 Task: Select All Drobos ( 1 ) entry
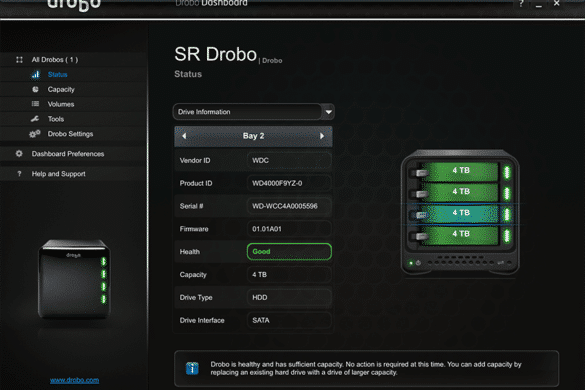pyautogui.click(x=55, y=60)
